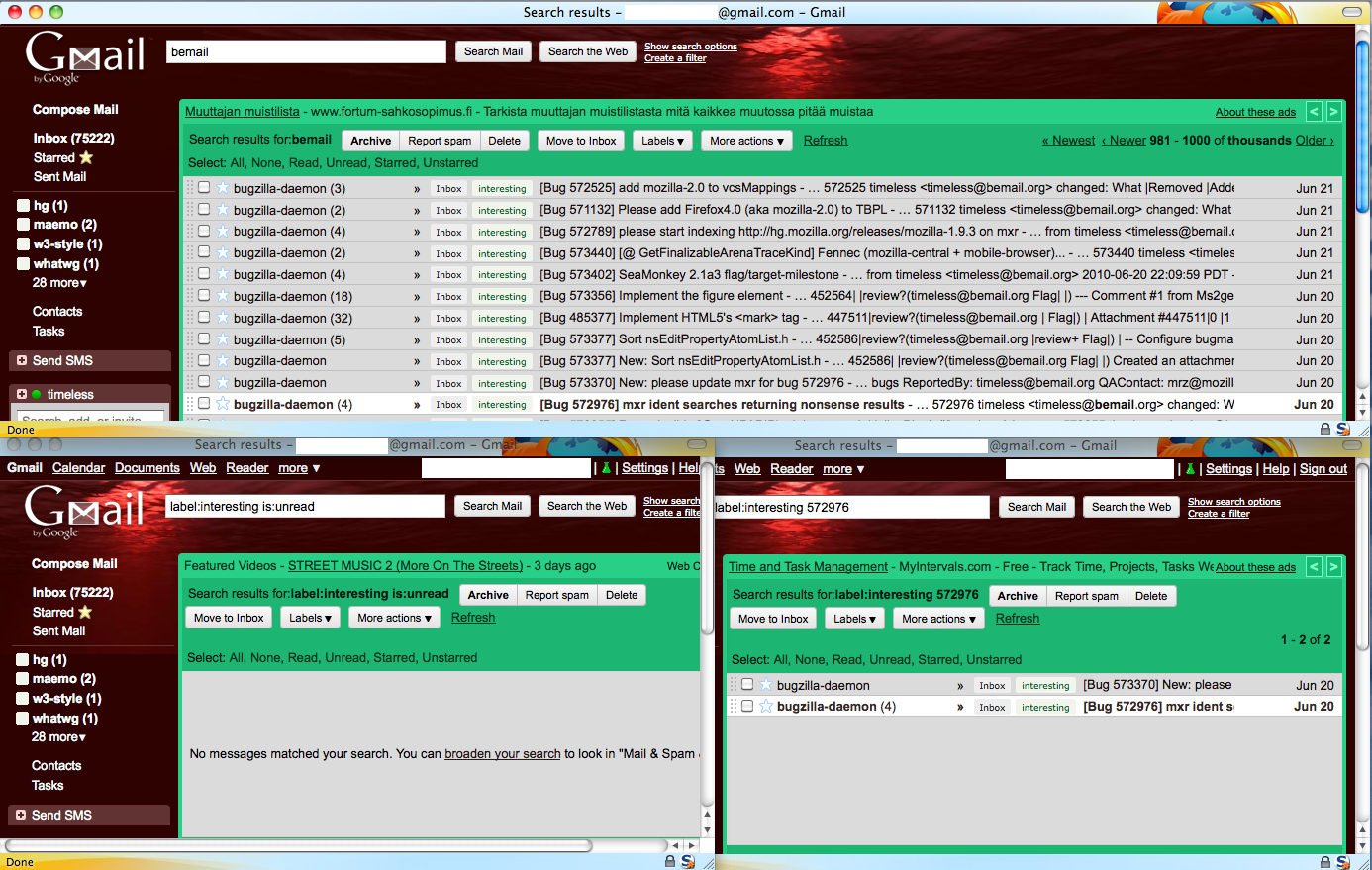Click lock icon in label:interesting 572976 window status bar
The width and height of the screenshot is (1372, 870).
click(1325, 862)
